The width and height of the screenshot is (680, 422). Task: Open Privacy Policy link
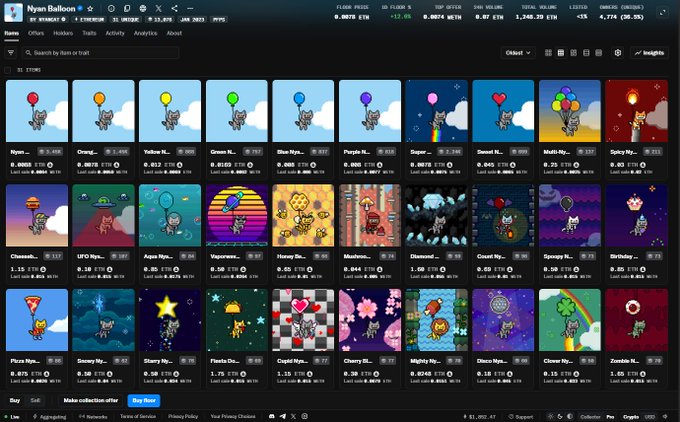pyautogui.click(x=183, y=416)
